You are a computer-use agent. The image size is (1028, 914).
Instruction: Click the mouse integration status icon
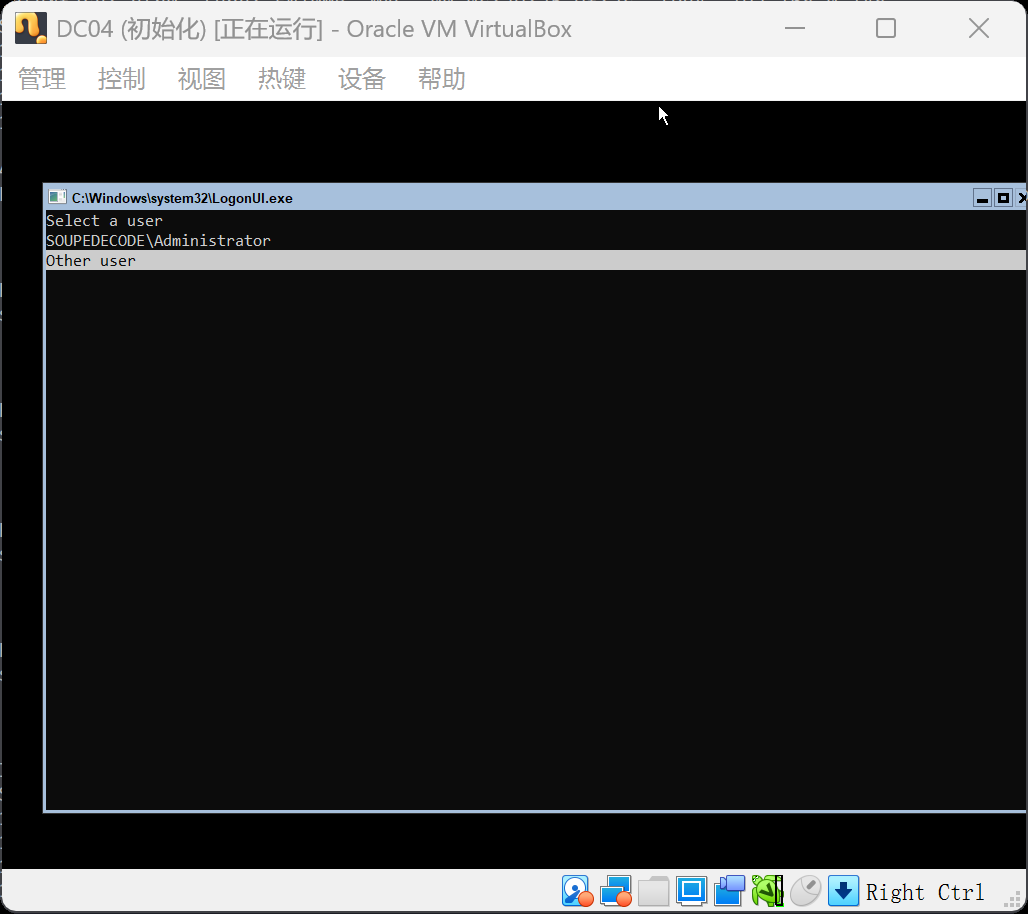coord(805,890)
